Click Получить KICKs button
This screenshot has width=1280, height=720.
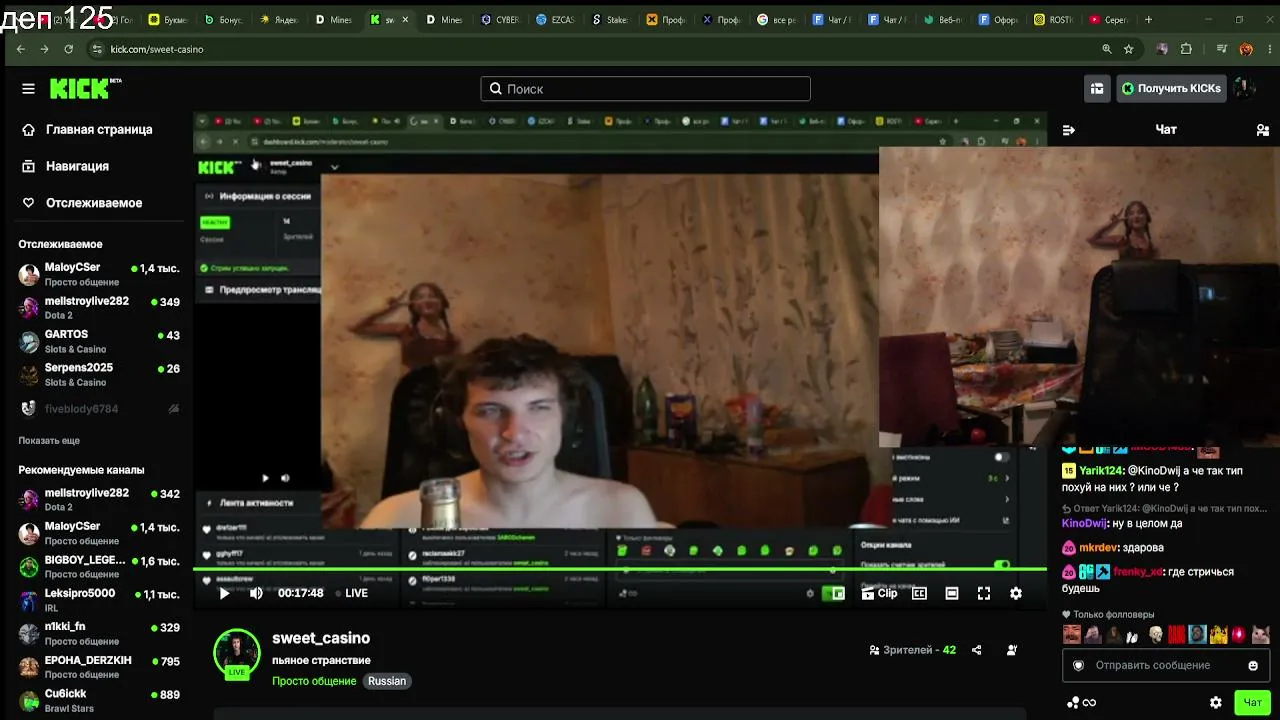pos(1170,88)
